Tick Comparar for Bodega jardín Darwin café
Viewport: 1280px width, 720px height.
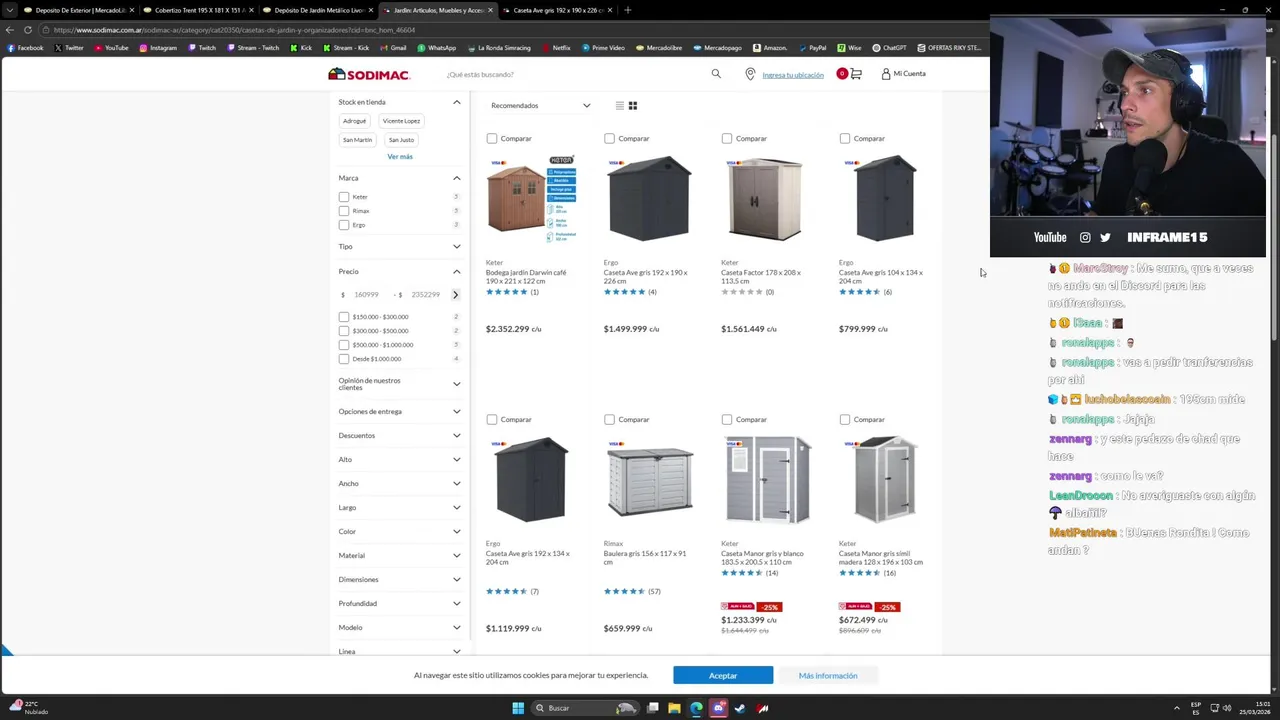click(x=491, y=139)
